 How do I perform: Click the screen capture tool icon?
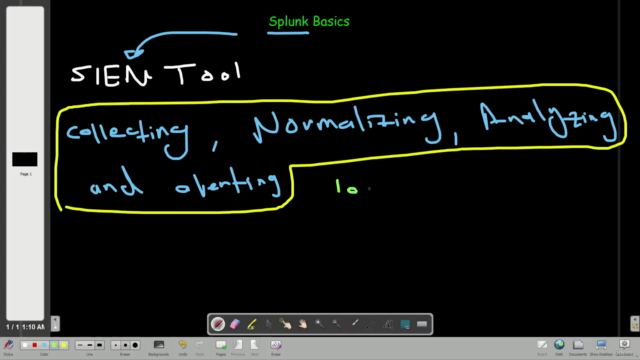[405, 324]
